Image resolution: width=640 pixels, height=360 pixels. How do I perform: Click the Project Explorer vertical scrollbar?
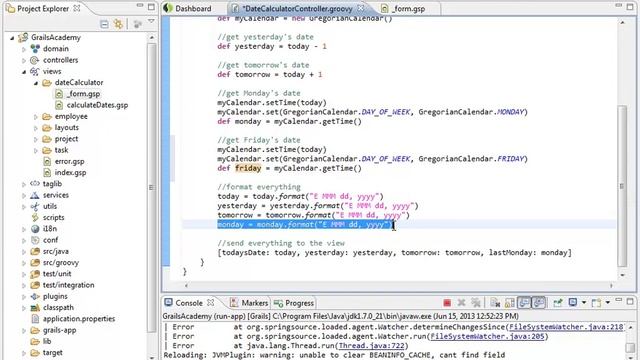151,188
